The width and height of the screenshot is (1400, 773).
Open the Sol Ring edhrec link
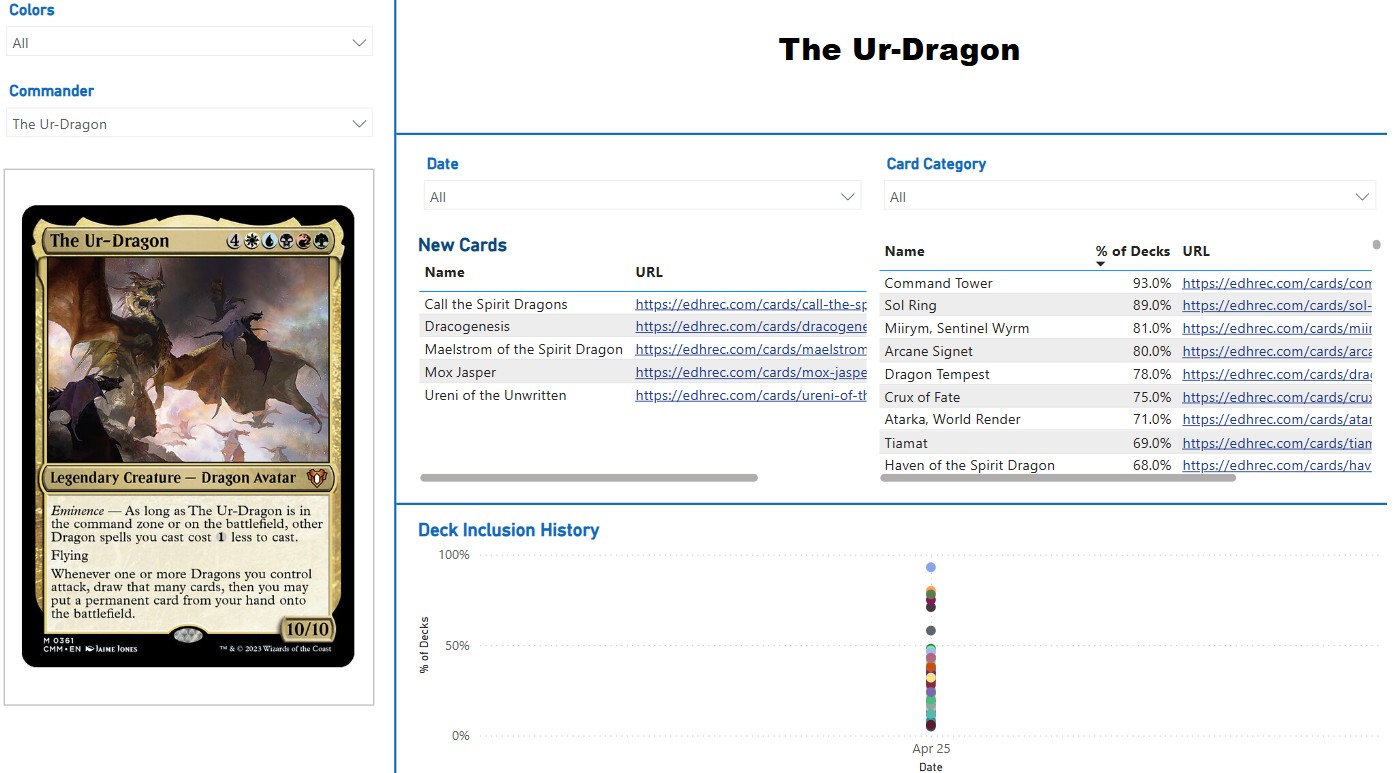(1276, 305)
